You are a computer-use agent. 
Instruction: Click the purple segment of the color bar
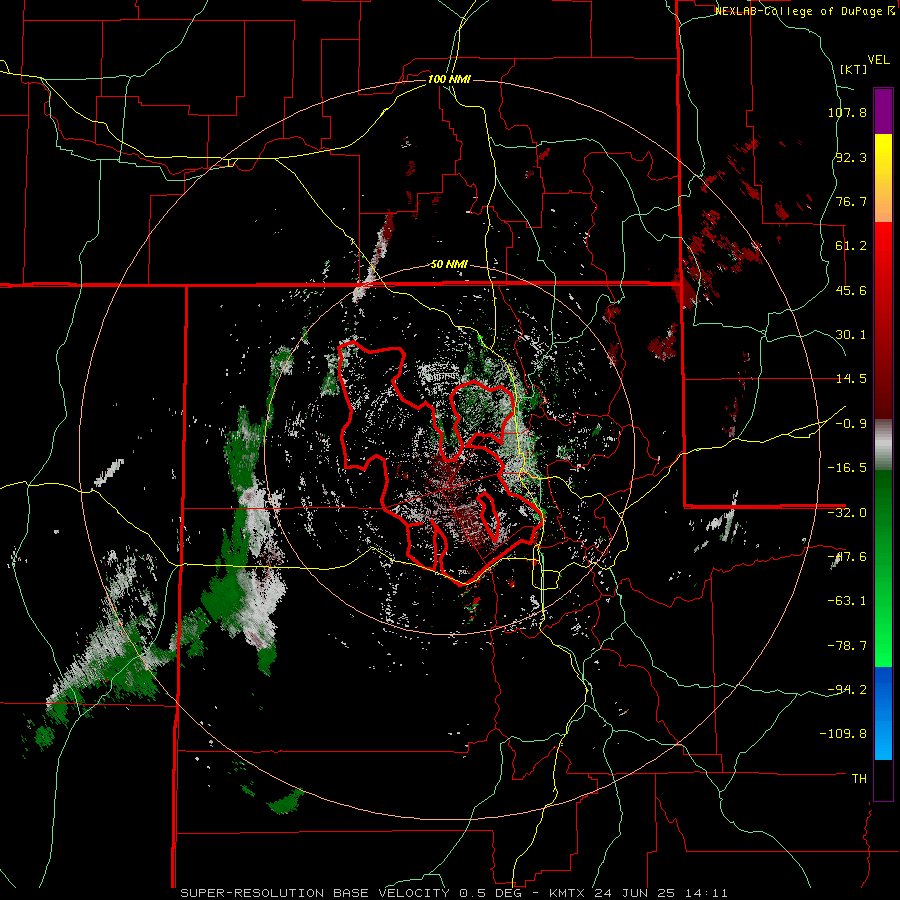883,112
